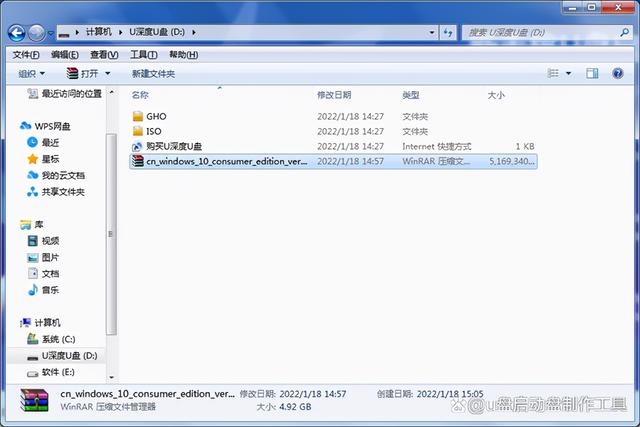Select the GHO folder icon
Screen dimensions: 640x427
point(138,116)
